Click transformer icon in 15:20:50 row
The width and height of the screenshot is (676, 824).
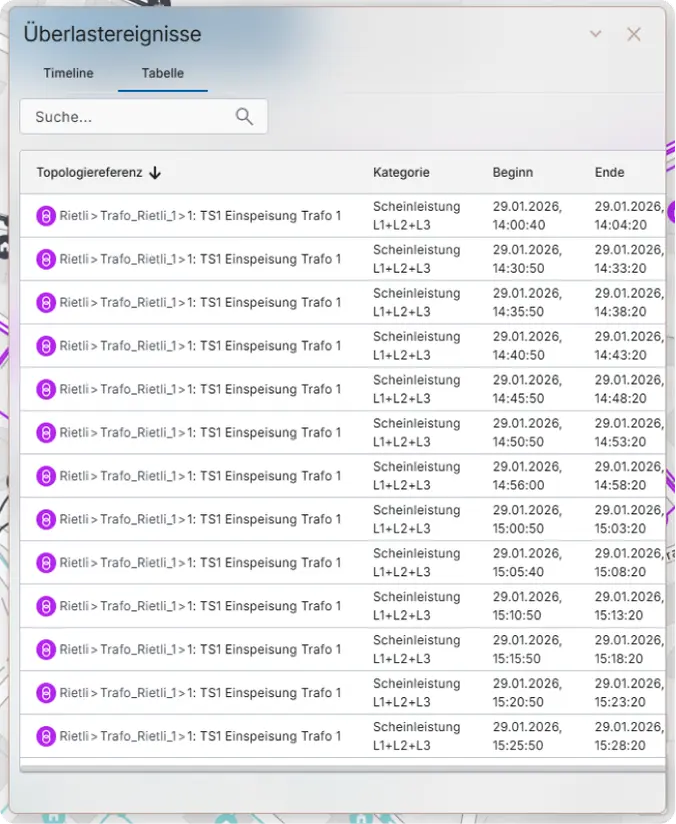click(46, 693)
